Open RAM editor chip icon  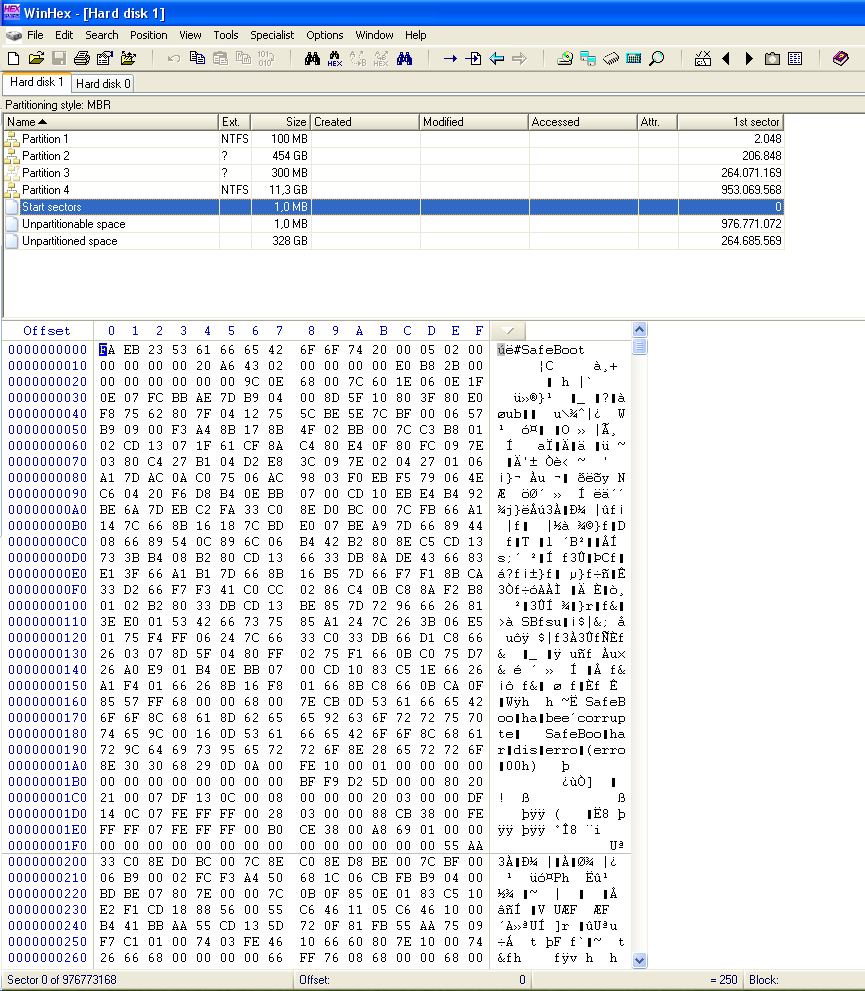coord(611,59)
